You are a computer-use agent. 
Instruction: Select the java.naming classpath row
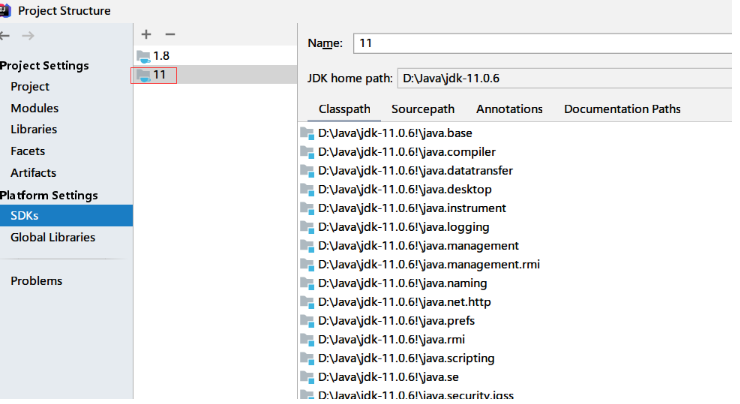pyautogui.click(x=516, y=284)
